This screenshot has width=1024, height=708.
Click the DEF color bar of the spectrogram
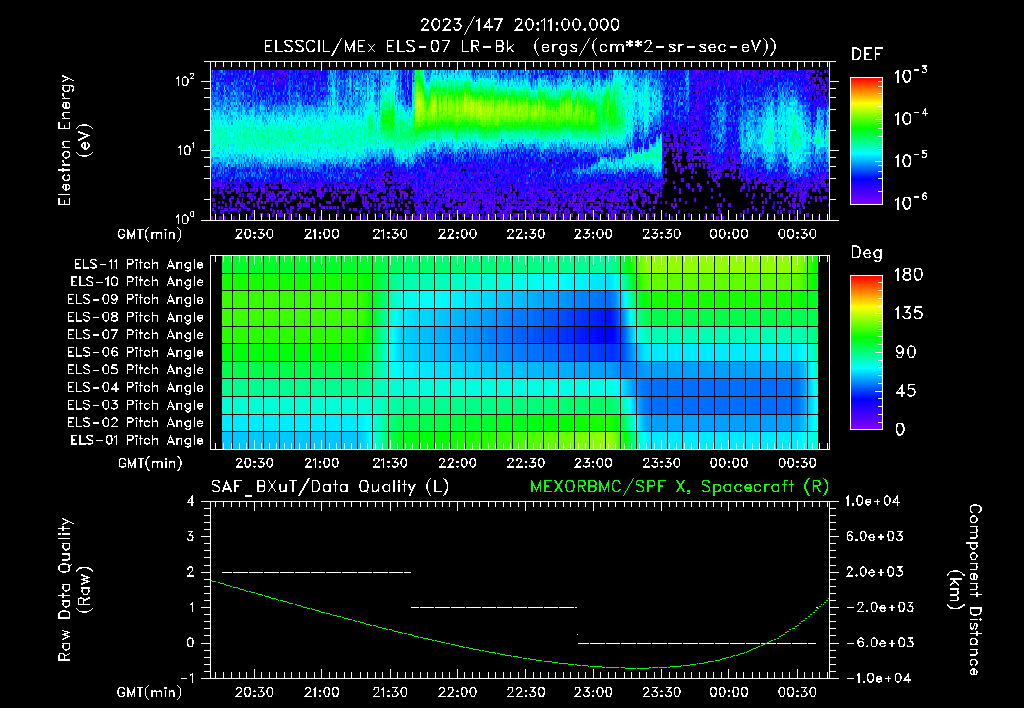(866, 140)
